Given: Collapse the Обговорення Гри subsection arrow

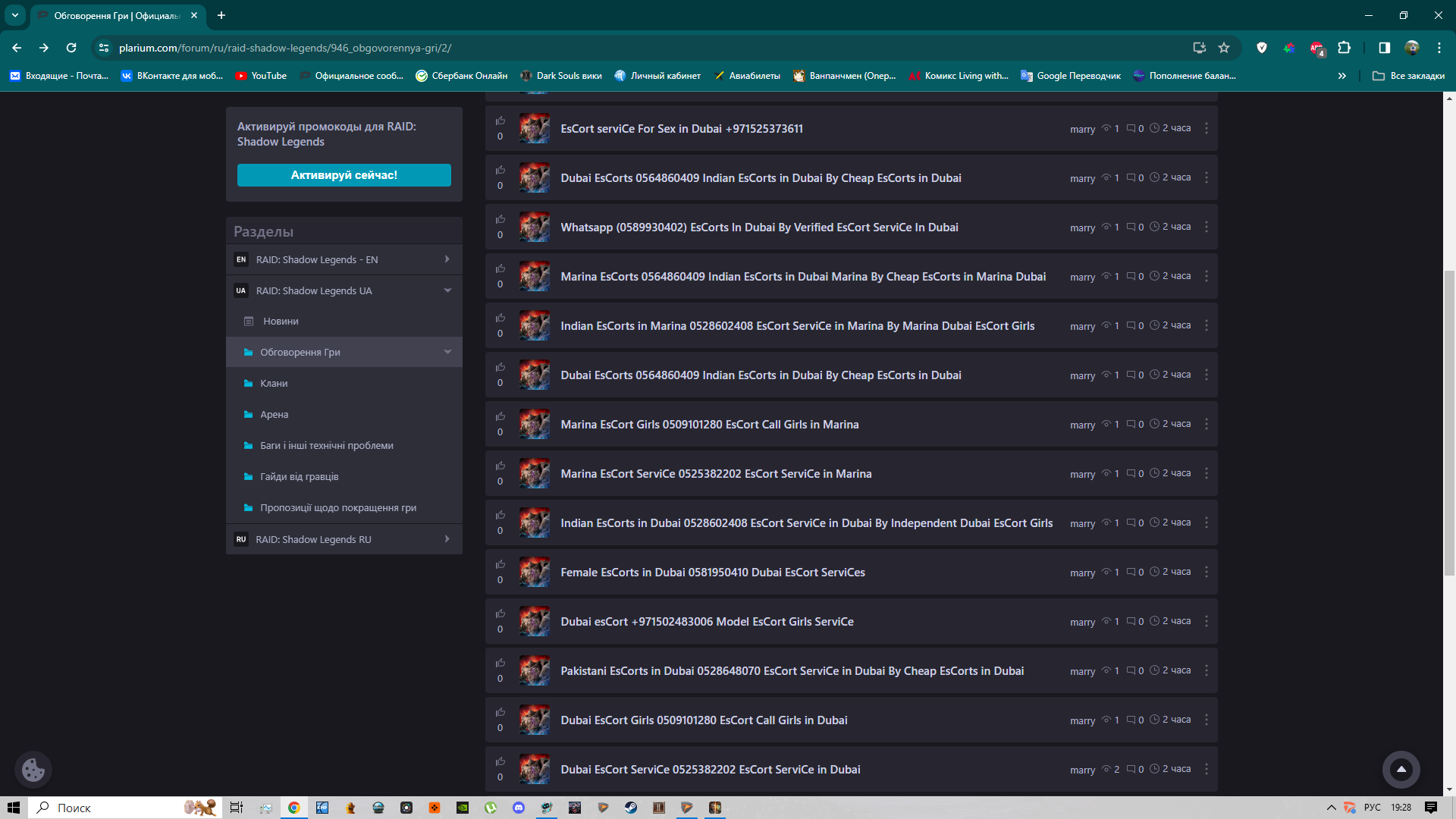Looking at the screenshot, I should 447,352.
